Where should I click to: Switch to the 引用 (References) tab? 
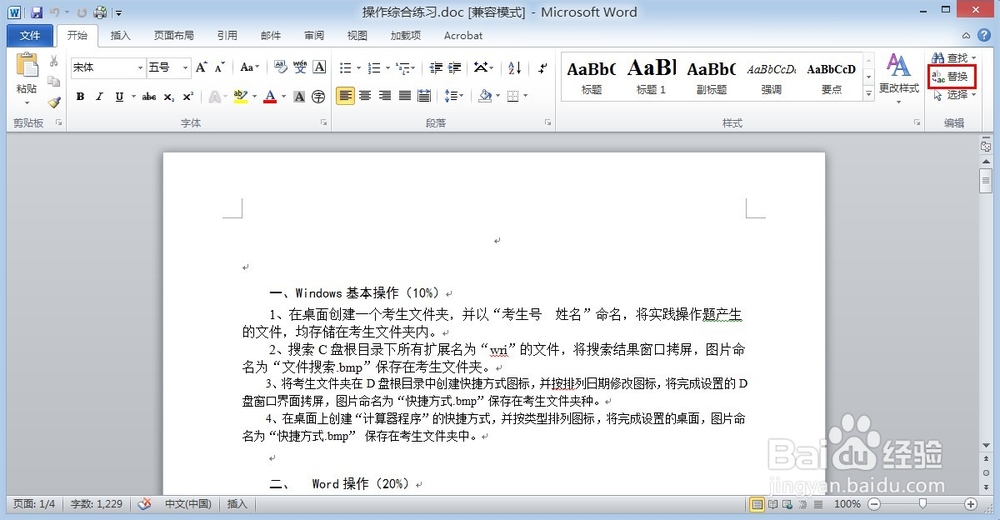click(x=226, y=36)
